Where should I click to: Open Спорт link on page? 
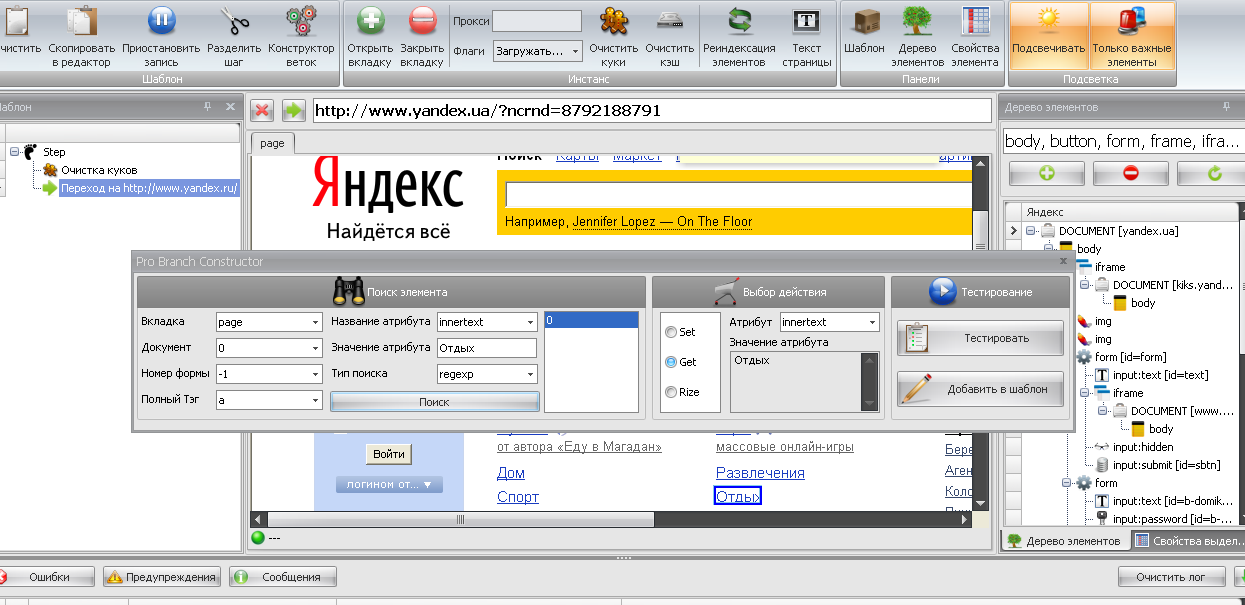[518, 497]
